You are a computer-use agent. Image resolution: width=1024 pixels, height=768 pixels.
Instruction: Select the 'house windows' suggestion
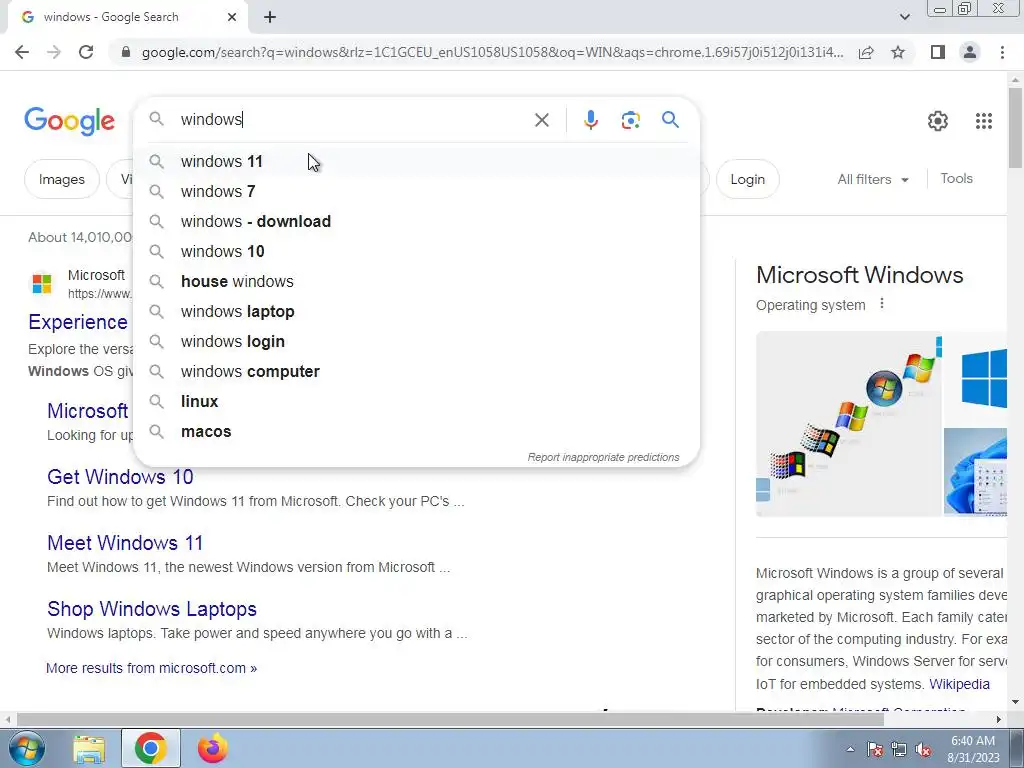416,281
